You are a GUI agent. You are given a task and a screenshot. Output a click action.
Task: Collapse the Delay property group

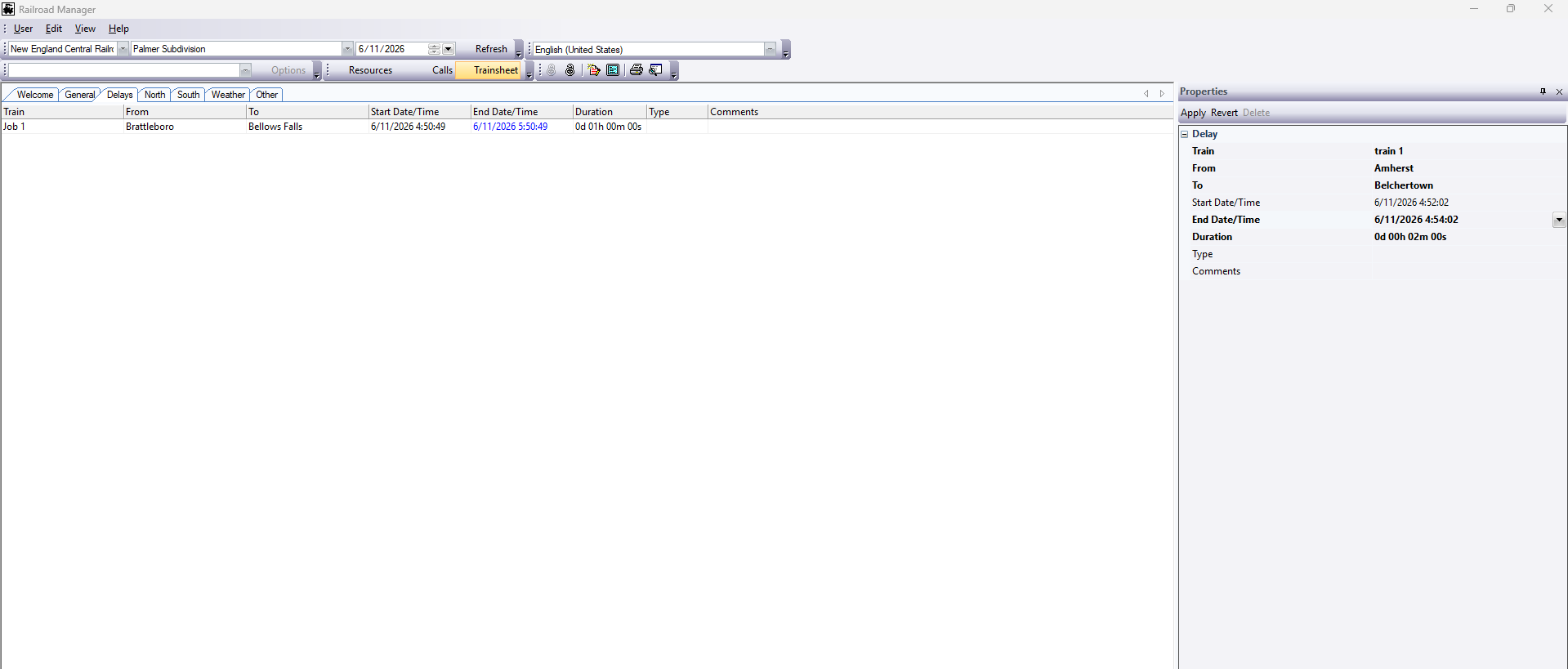click(1185, 134)
